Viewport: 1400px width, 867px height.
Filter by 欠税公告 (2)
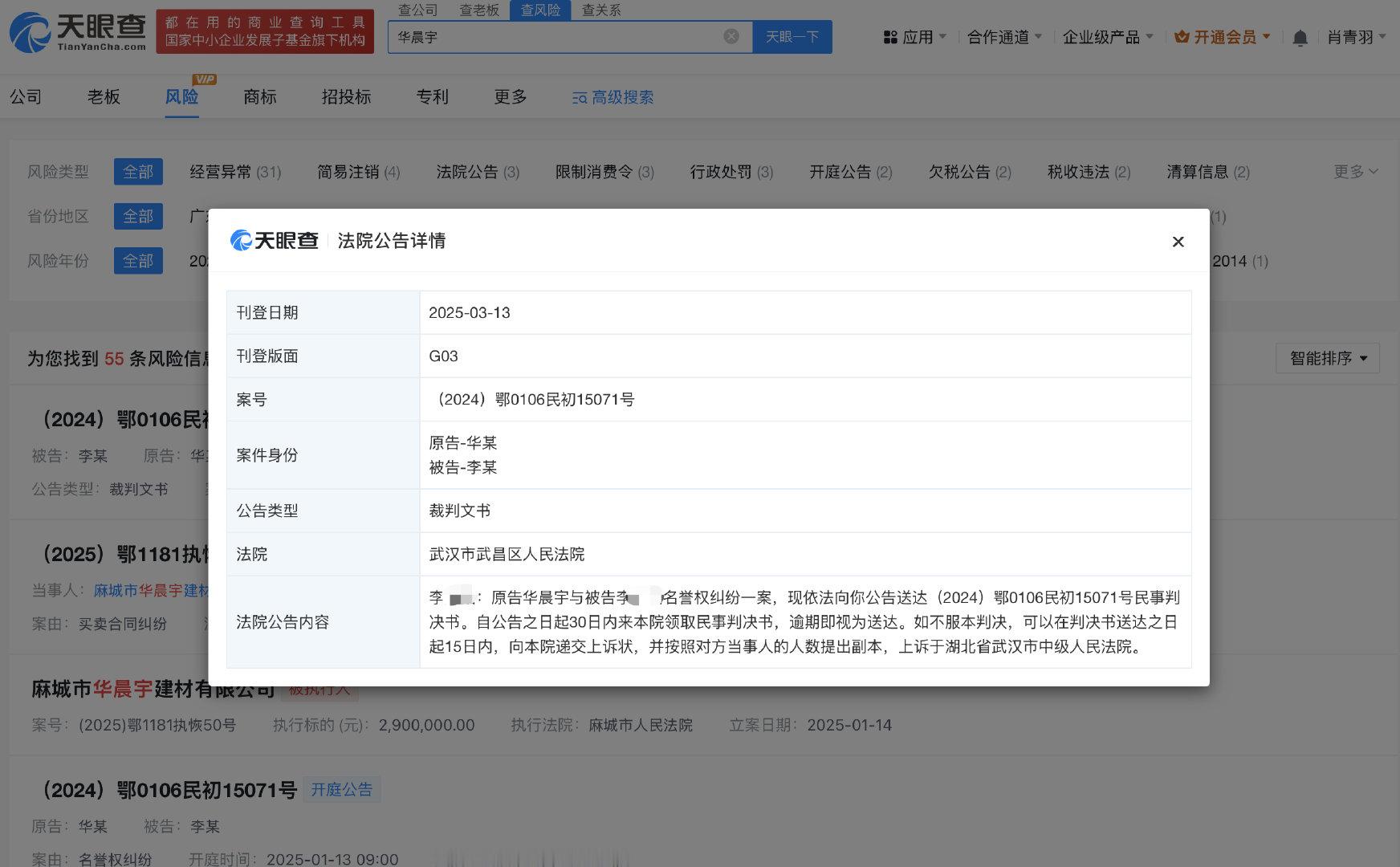[970, 172]
